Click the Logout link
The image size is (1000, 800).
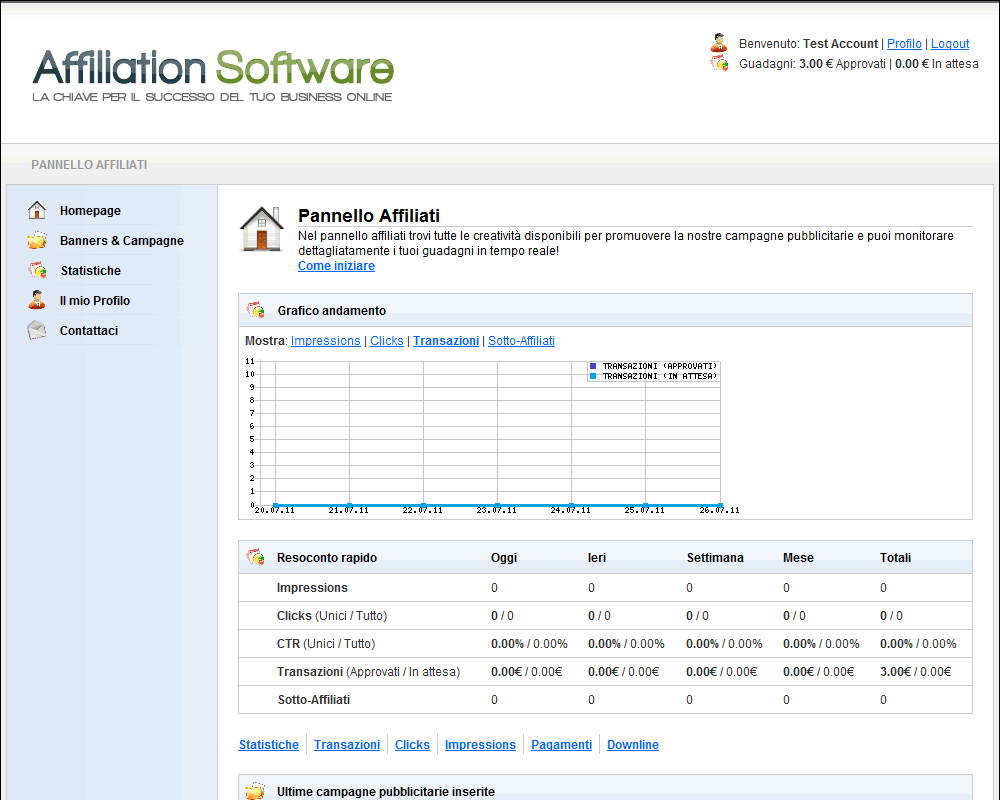pos(950,44)
